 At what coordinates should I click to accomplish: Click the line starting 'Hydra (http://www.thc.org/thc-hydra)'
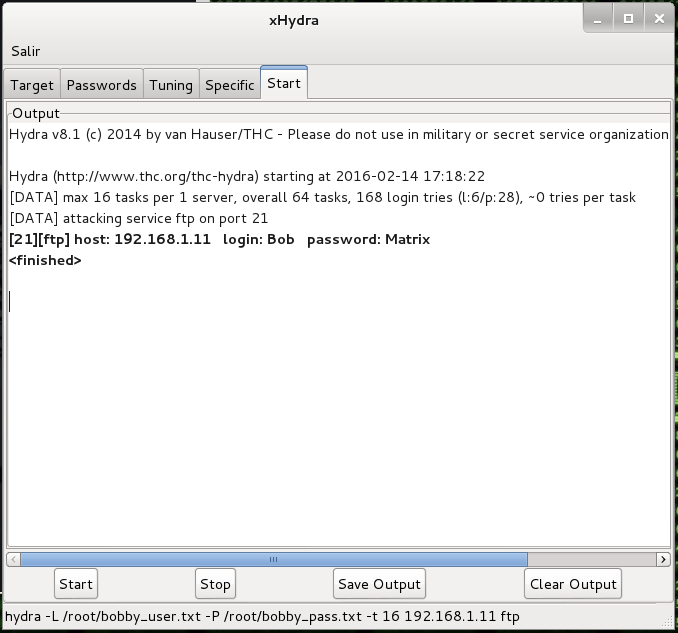pos(246,176)
